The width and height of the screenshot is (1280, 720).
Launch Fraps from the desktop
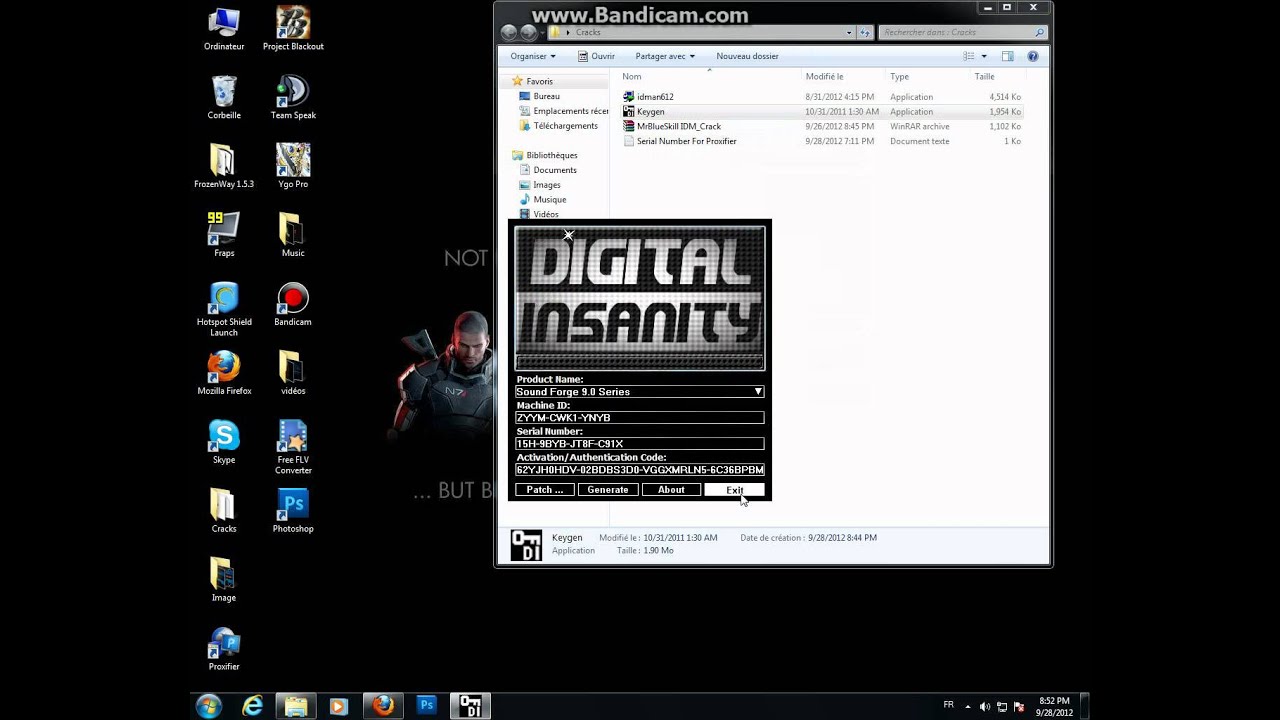pos(224,236)
